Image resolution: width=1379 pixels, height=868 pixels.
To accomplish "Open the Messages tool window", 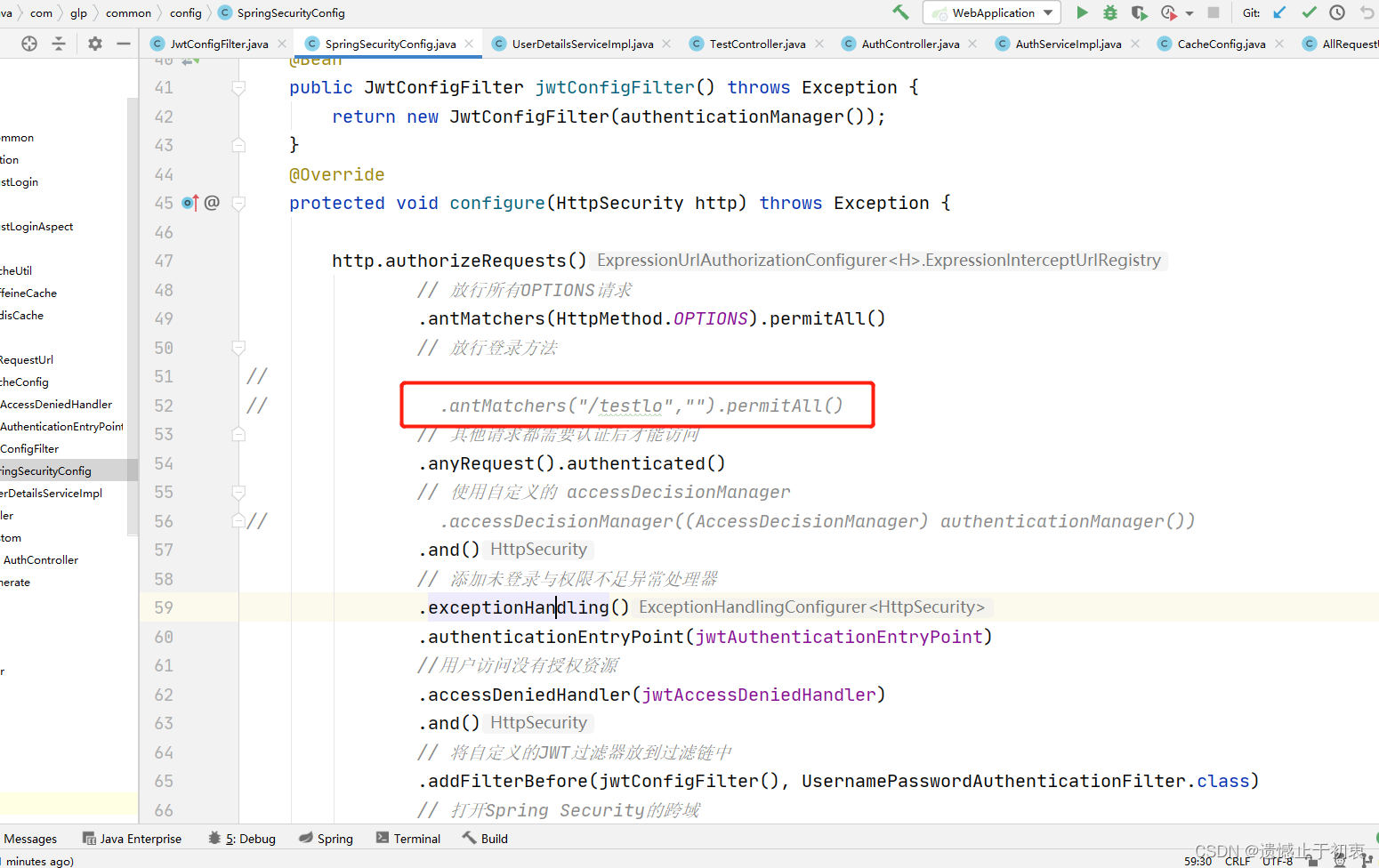I will click(29, 839).
